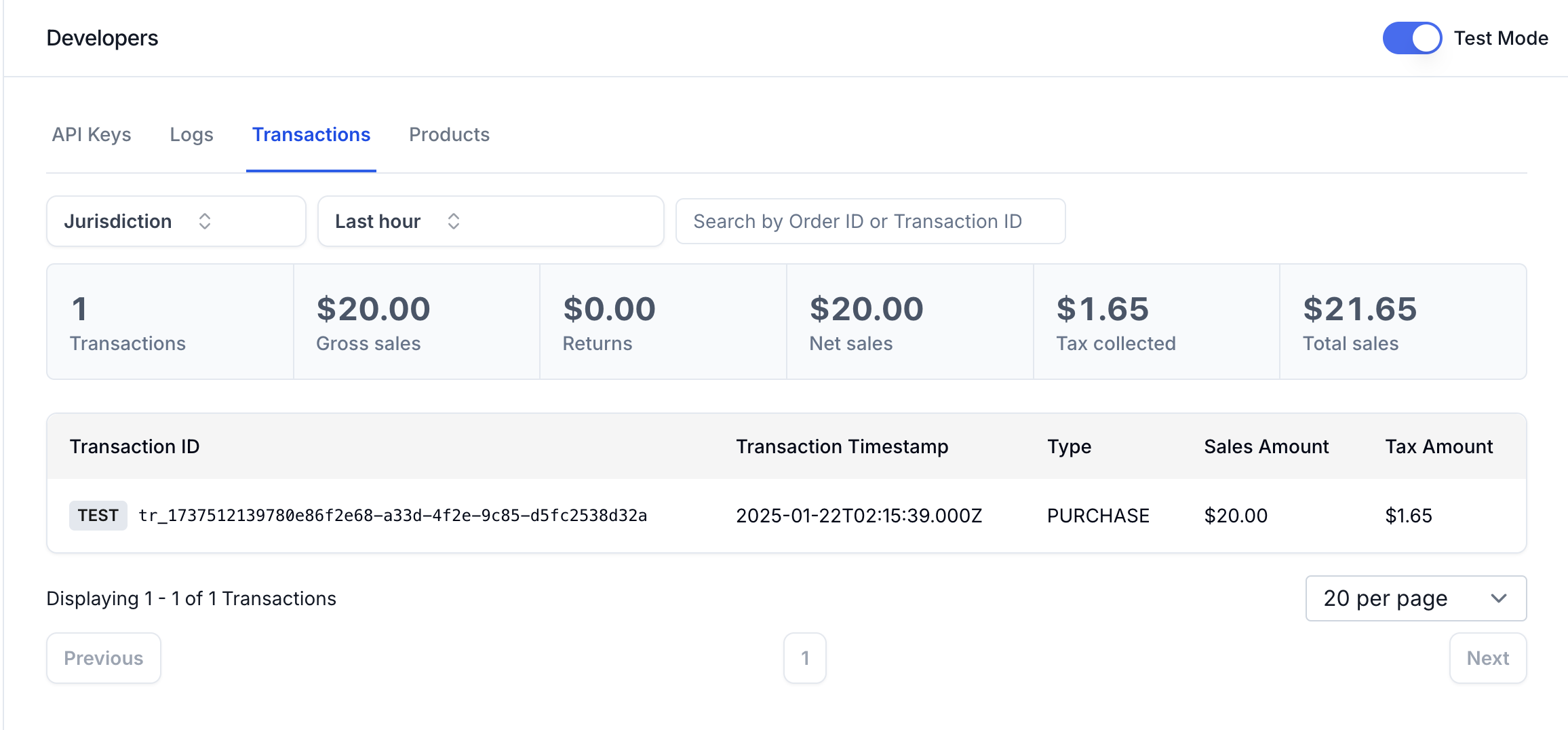Click the Sales Amount column header
The width and height of the screenshot is (1568, 730).
(x=1266, y=446)
